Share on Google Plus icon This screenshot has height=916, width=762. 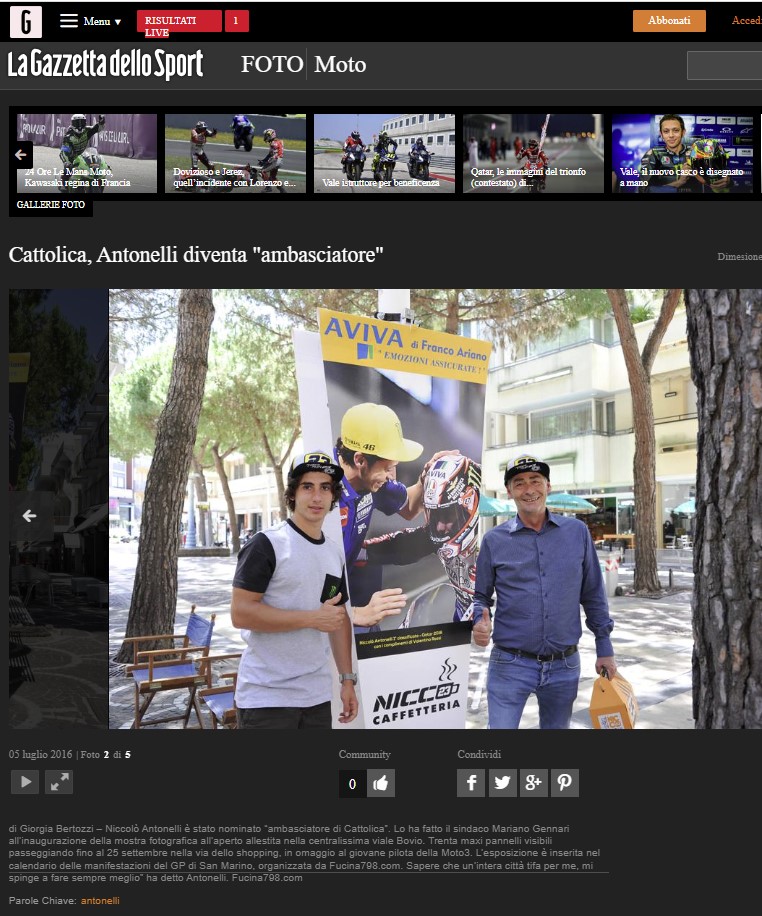tap(534, 783)
